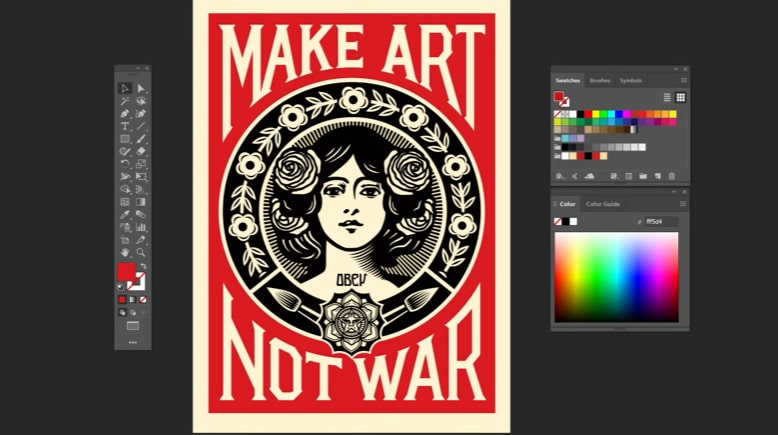Image resolution: width=778 pixels, height=435 pixels.
Task: Select the Shape Builder tool
Action: click(125, 189)
